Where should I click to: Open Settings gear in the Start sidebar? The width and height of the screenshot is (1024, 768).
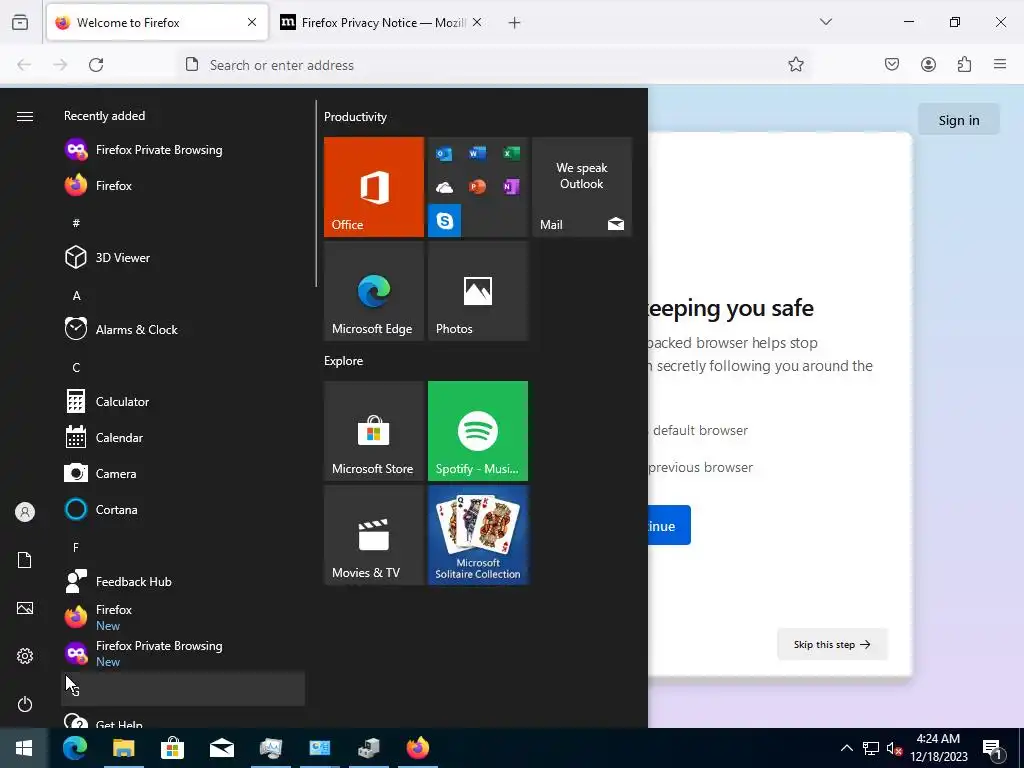[25, 656]
